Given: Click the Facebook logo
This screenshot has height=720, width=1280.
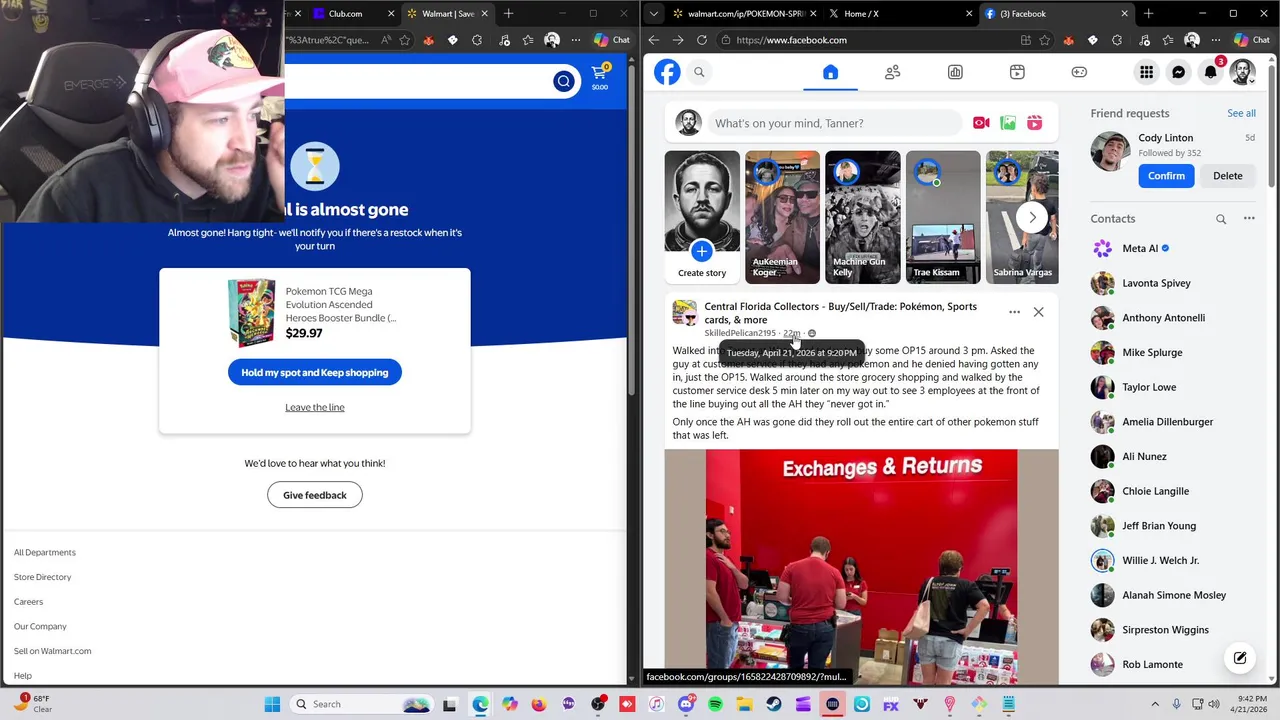Looking at the screenshot, I should coord(667,72).
